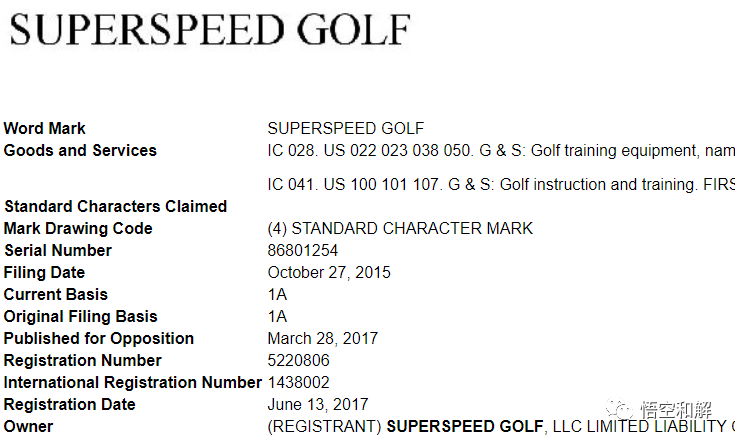Click the IC 041 golf instruction line

(501, 185)
